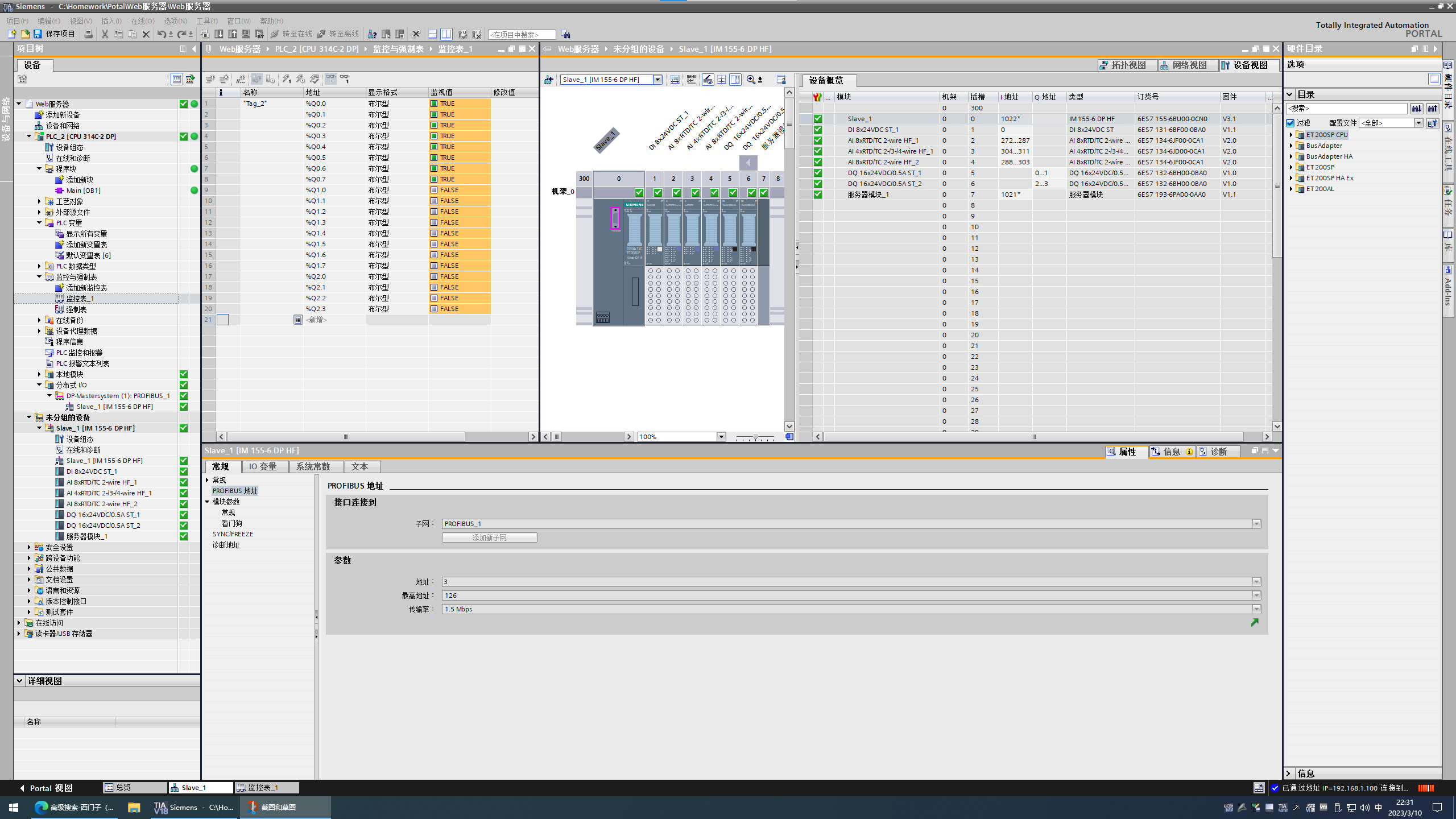
Task: Expand the ET 200SP CPU catalog folder
Action: (x=1291, y=135)
